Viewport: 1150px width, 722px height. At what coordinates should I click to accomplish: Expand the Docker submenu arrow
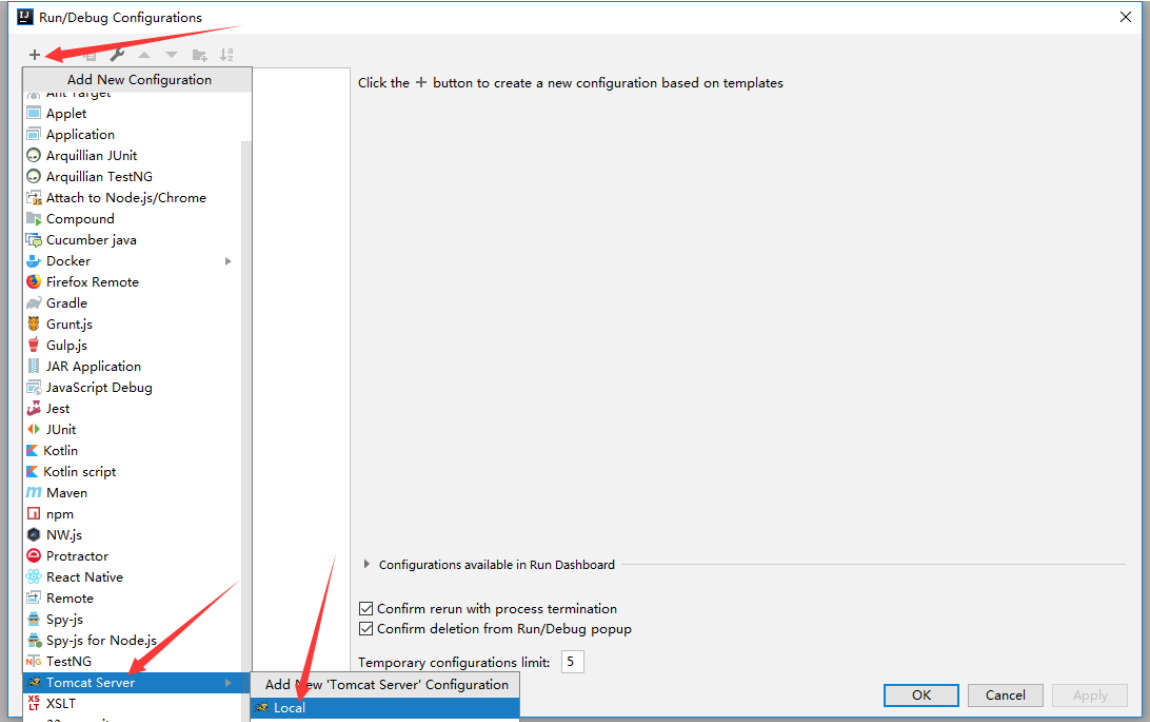point(228,261)
